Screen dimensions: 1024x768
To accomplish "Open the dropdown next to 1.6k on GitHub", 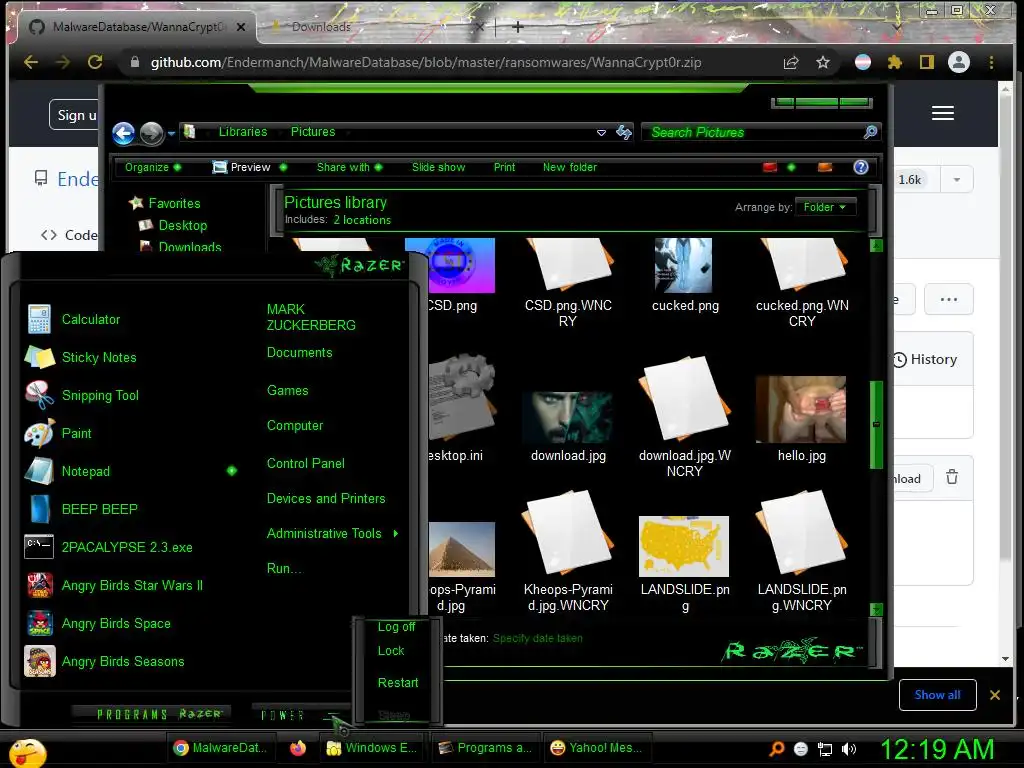I will tap(957, 180).
